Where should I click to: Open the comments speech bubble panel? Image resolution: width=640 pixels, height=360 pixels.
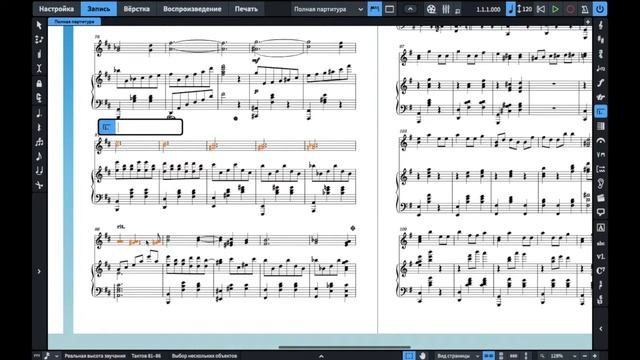tap(600, 212)
